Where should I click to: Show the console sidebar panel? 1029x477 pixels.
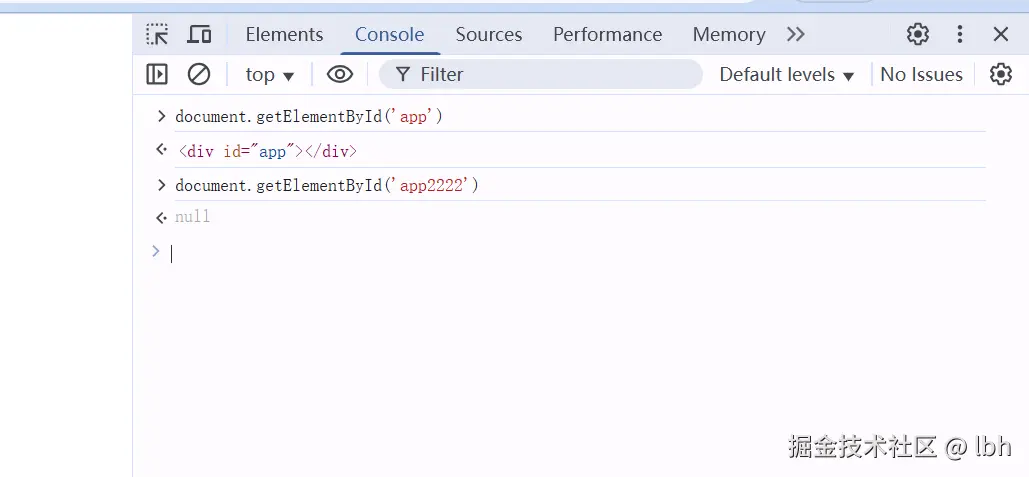[157, 74]
